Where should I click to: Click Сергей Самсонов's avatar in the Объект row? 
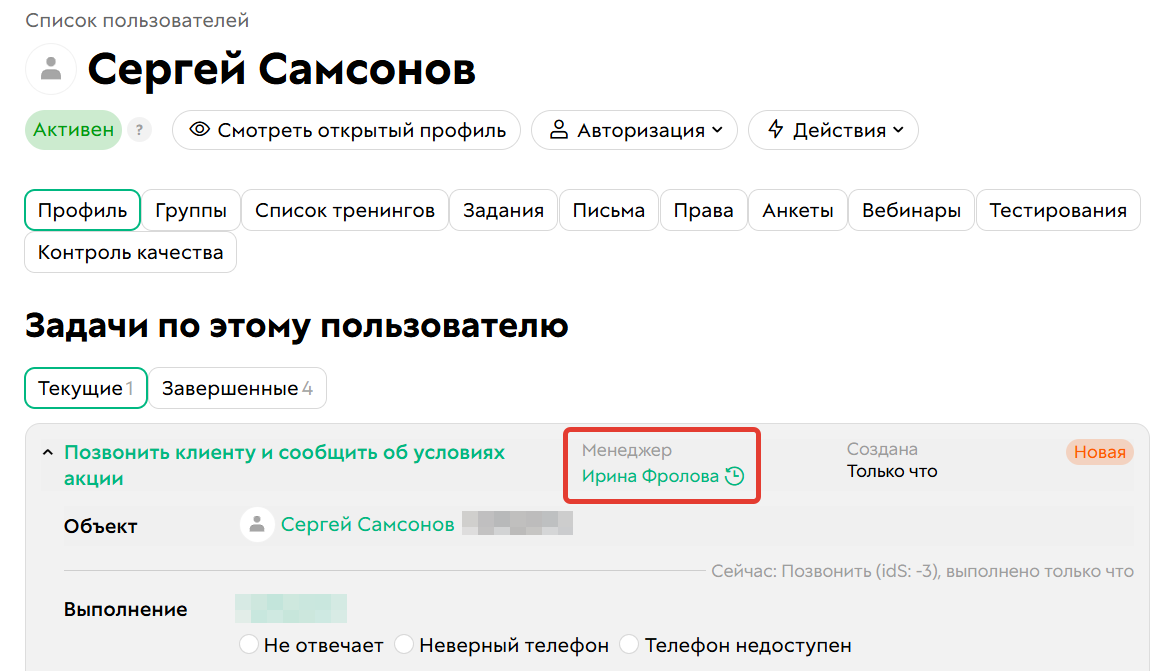click(x=256, y=523)
